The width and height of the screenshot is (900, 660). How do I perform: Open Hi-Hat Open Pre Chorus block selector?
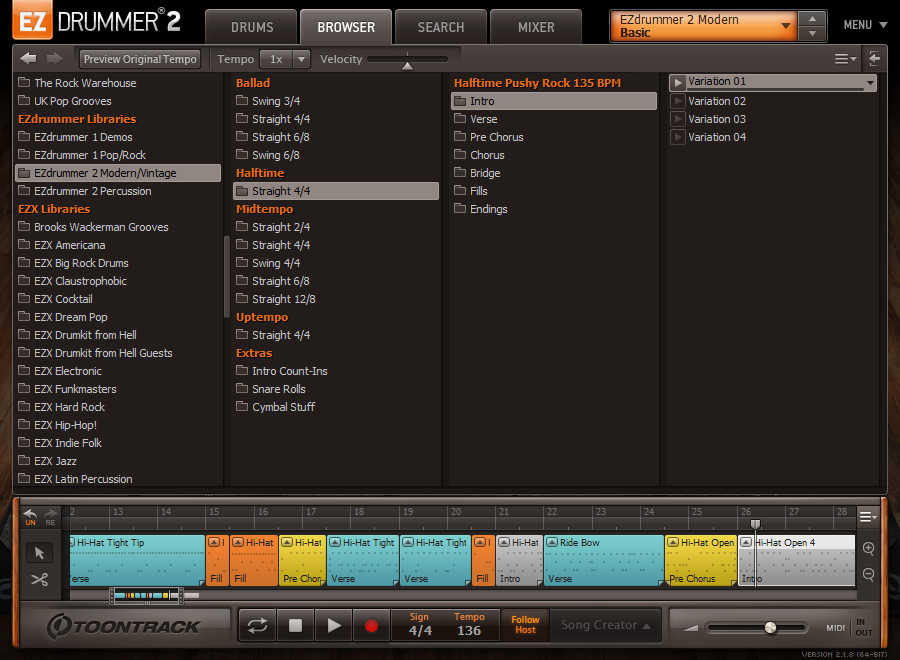673,542
